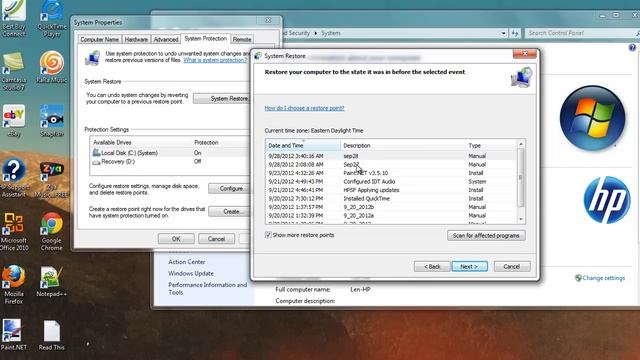The height and width of the screenshot is (360, 640).
Task: Select the Installed QuickTime restore point
Action: point(391,198)
